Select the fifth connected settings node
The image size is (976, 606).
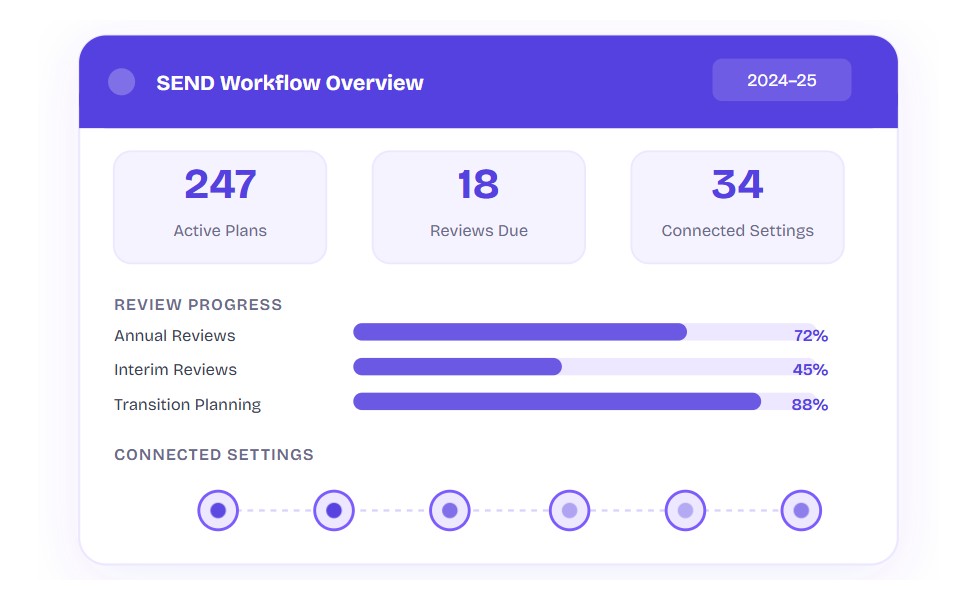point(685,510)
